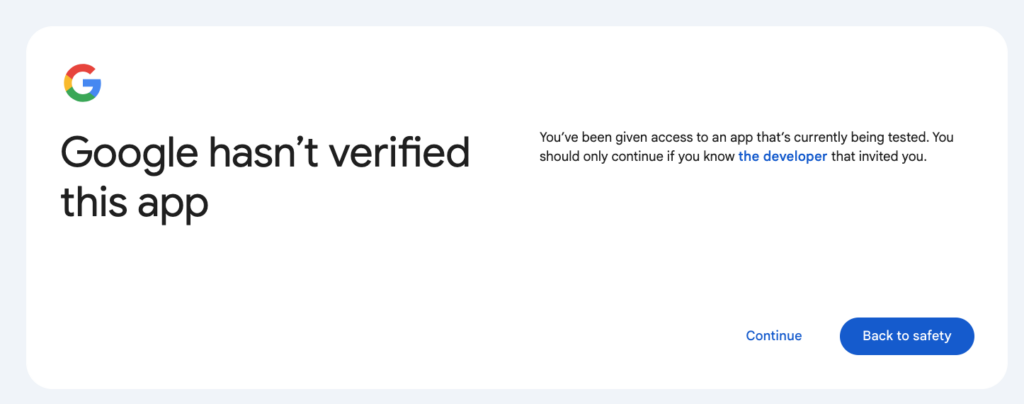Click the "should only continue if you know" text
Image resolution: width=1024 pixels, height=404 pixels.
[x=637, y=157]
